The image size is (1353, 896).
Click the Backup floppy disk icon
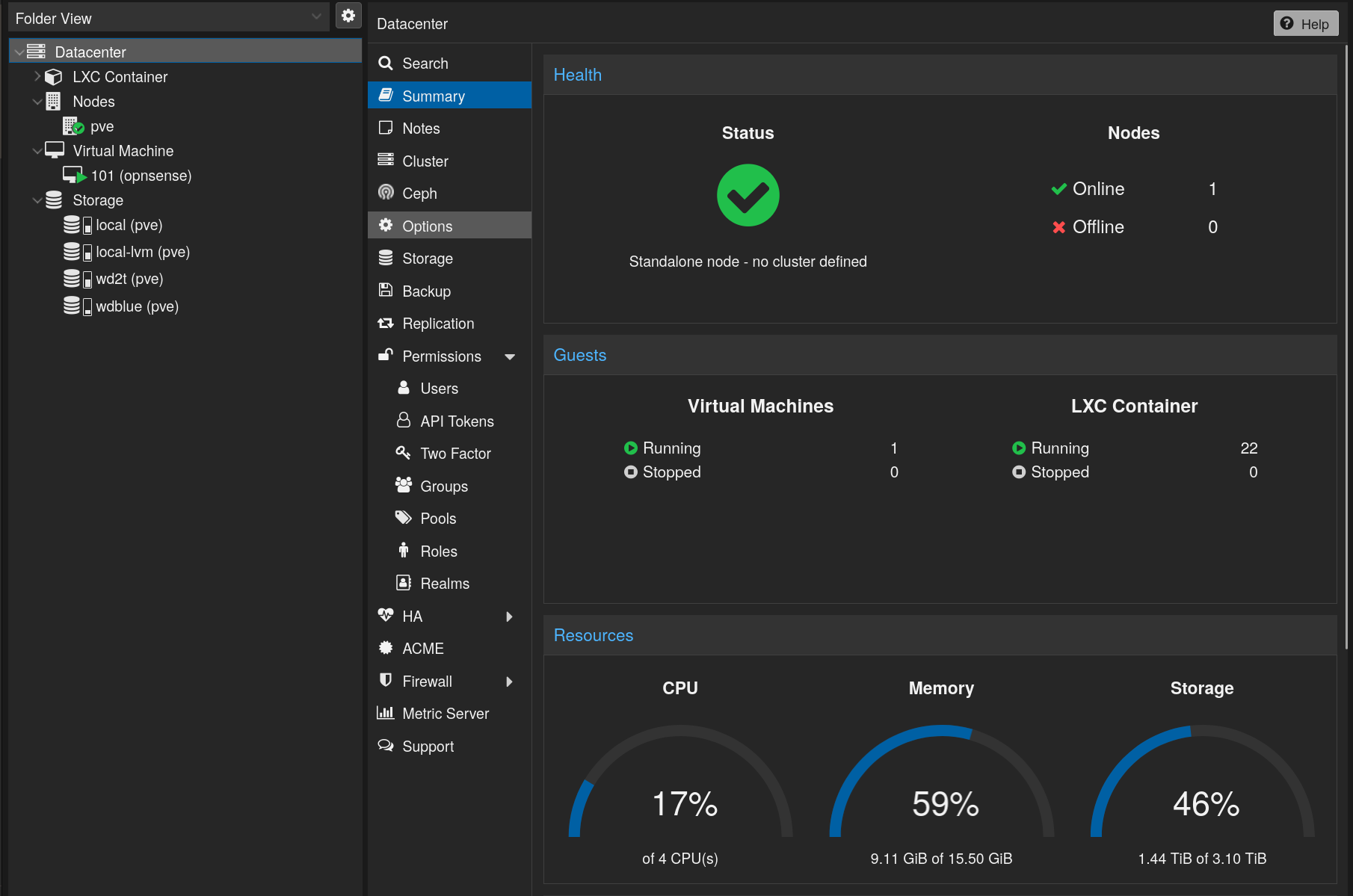tap(386, 291)
